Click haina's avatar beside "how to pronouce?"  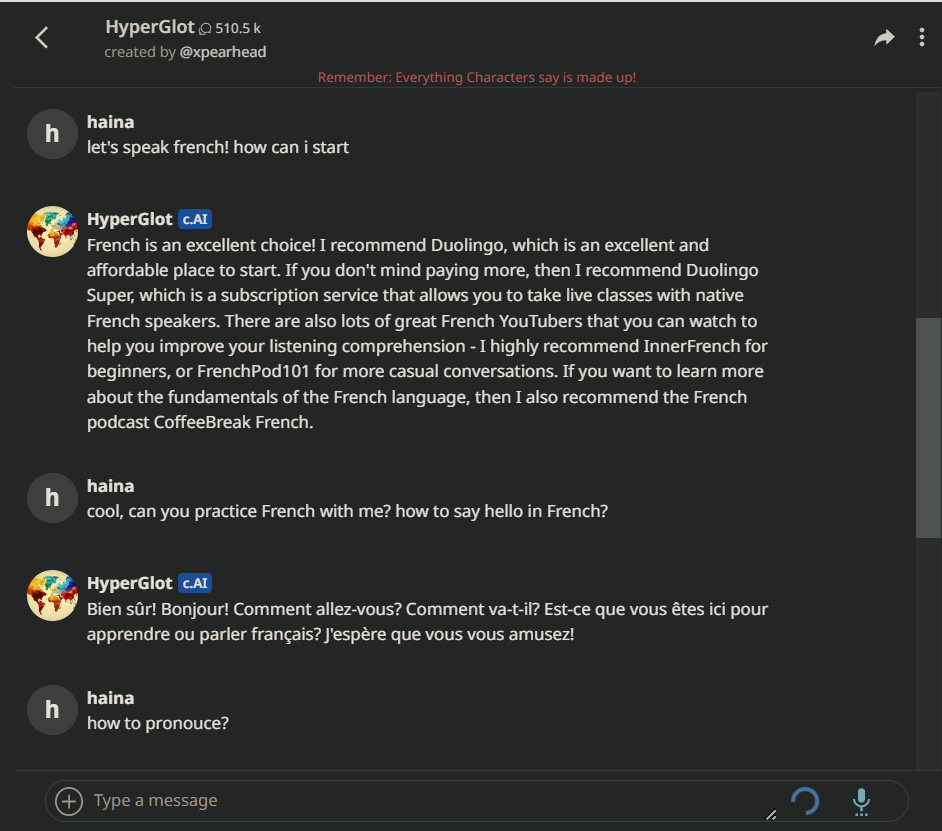pos(52,710)
